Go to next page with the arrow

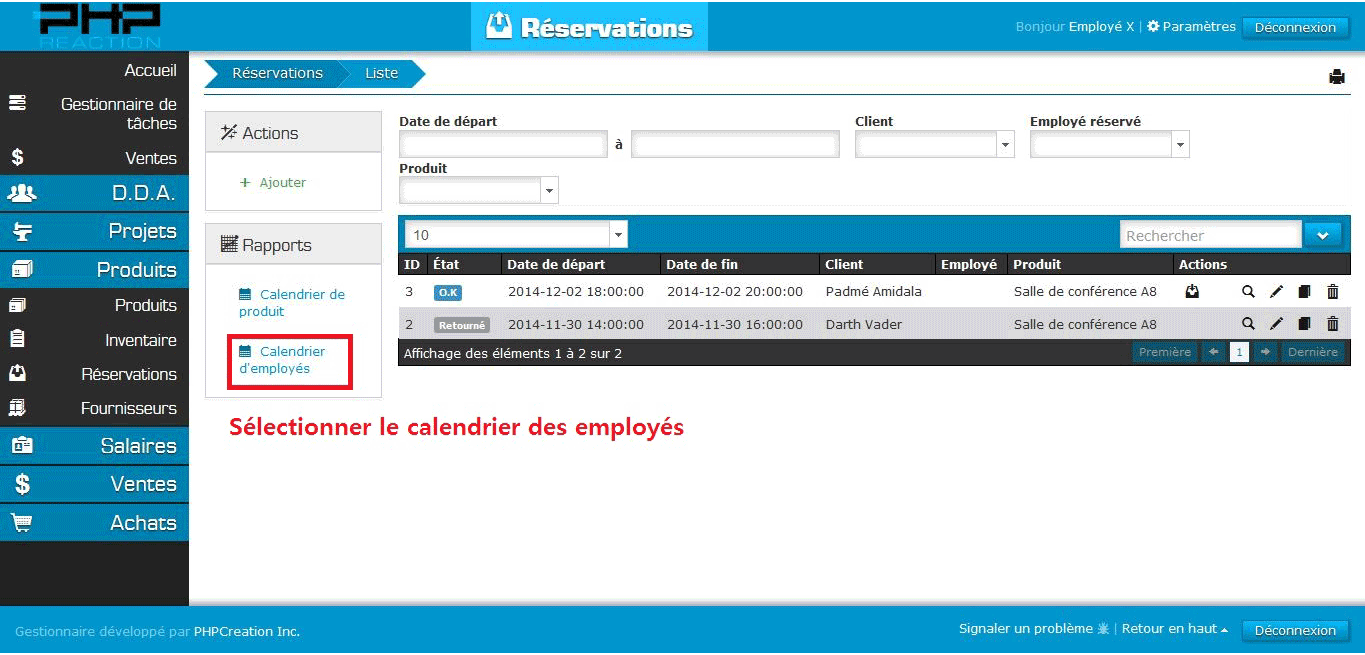coord(1265,352)
